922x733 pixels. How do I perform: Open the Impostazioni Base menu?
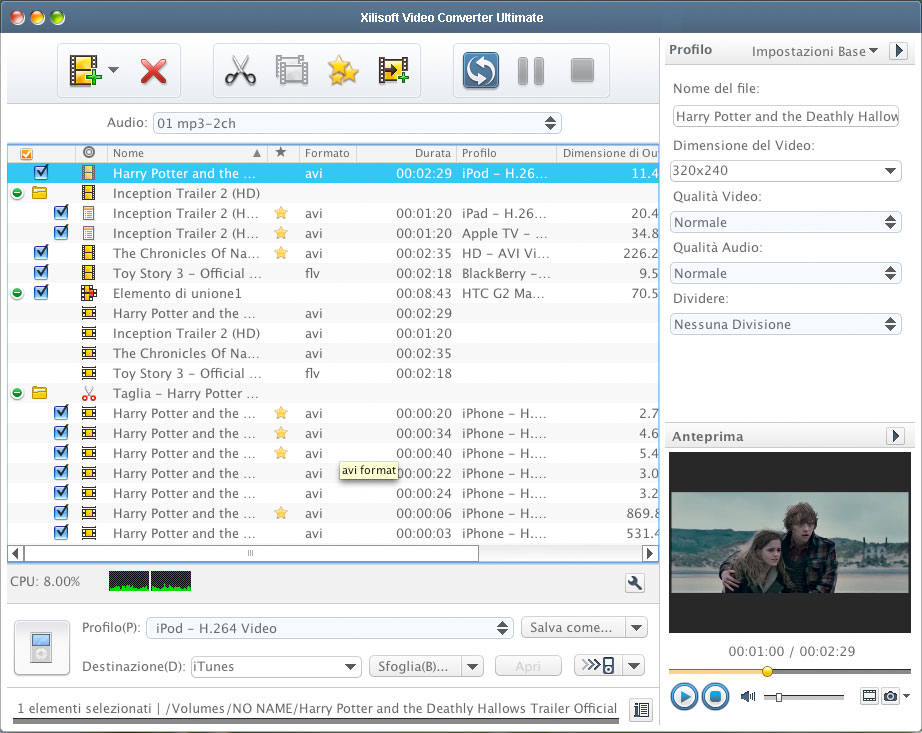point(815,52)
